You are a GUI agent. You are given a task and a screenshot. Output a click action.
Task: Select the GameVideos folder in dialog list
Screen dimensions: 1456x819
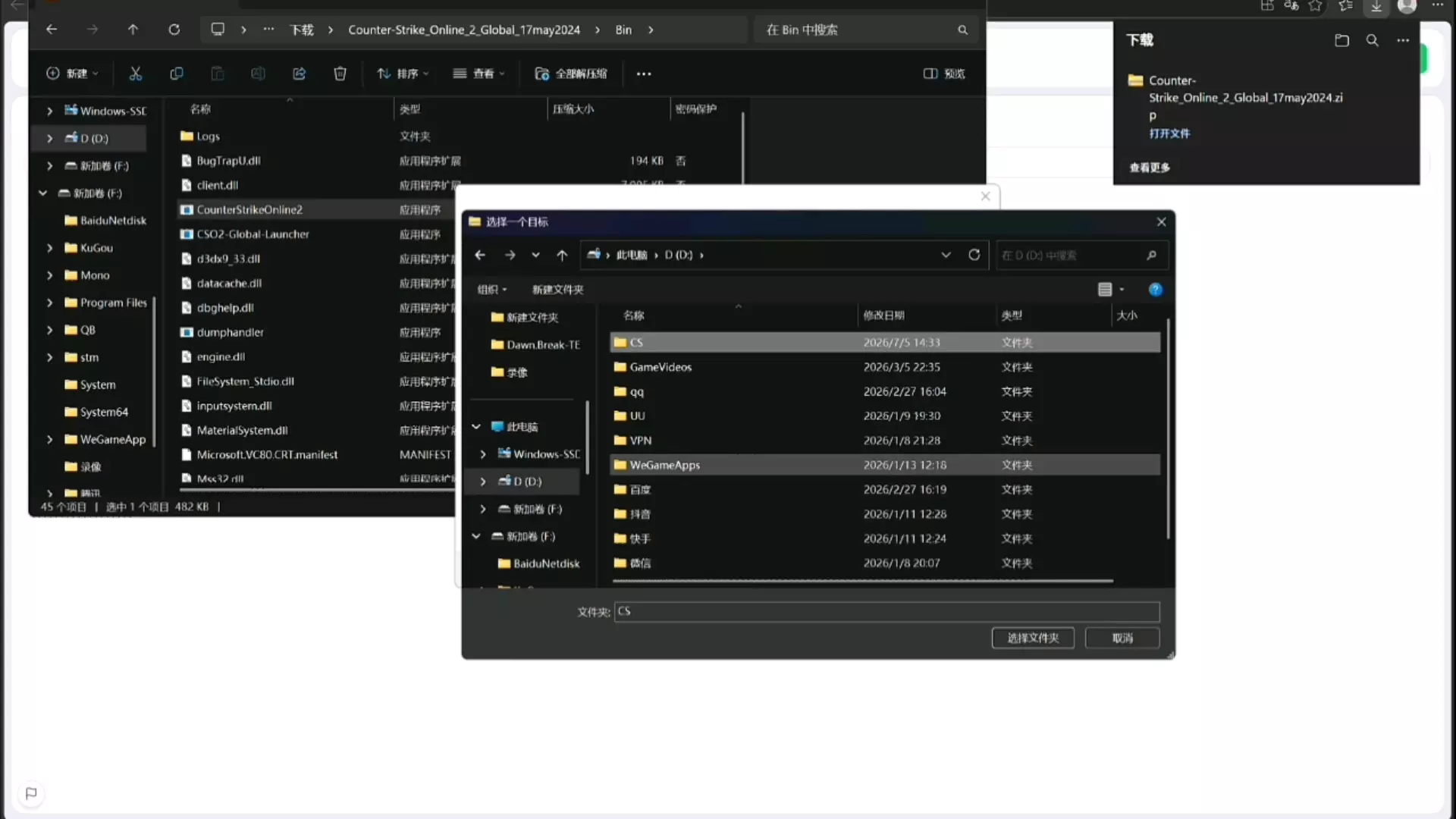click(884, 367)
